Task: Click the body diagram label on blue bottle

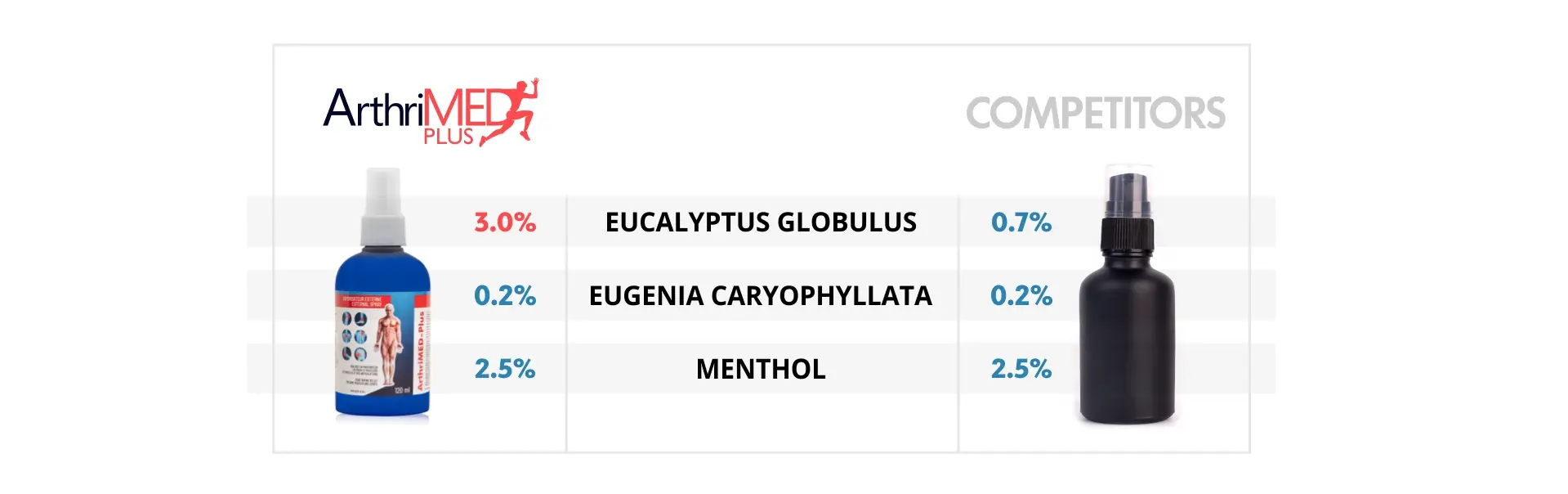Action: pos(377,344)
